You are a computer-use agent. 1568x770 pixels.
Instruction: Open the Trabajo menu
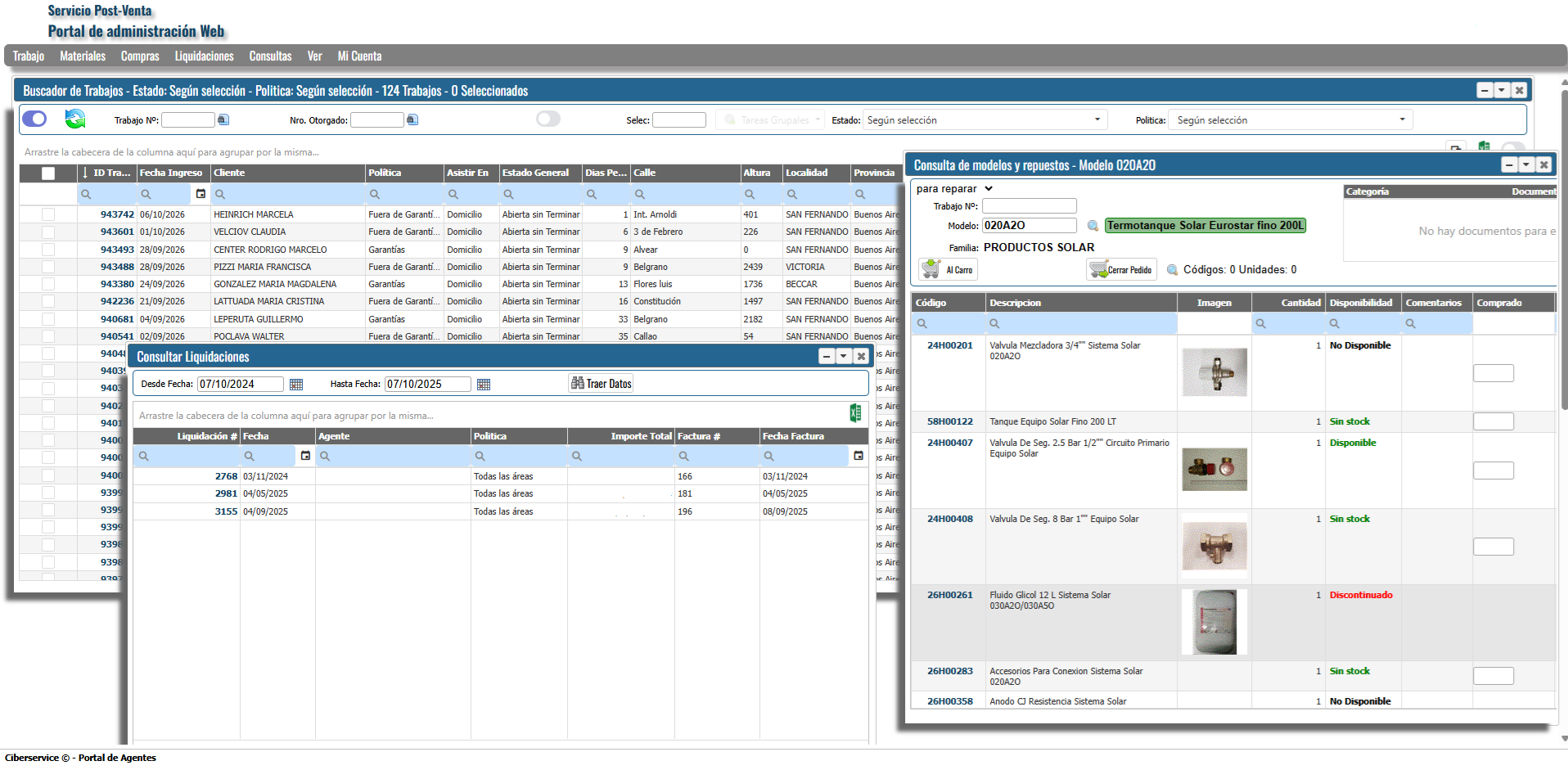click(29, 56)
